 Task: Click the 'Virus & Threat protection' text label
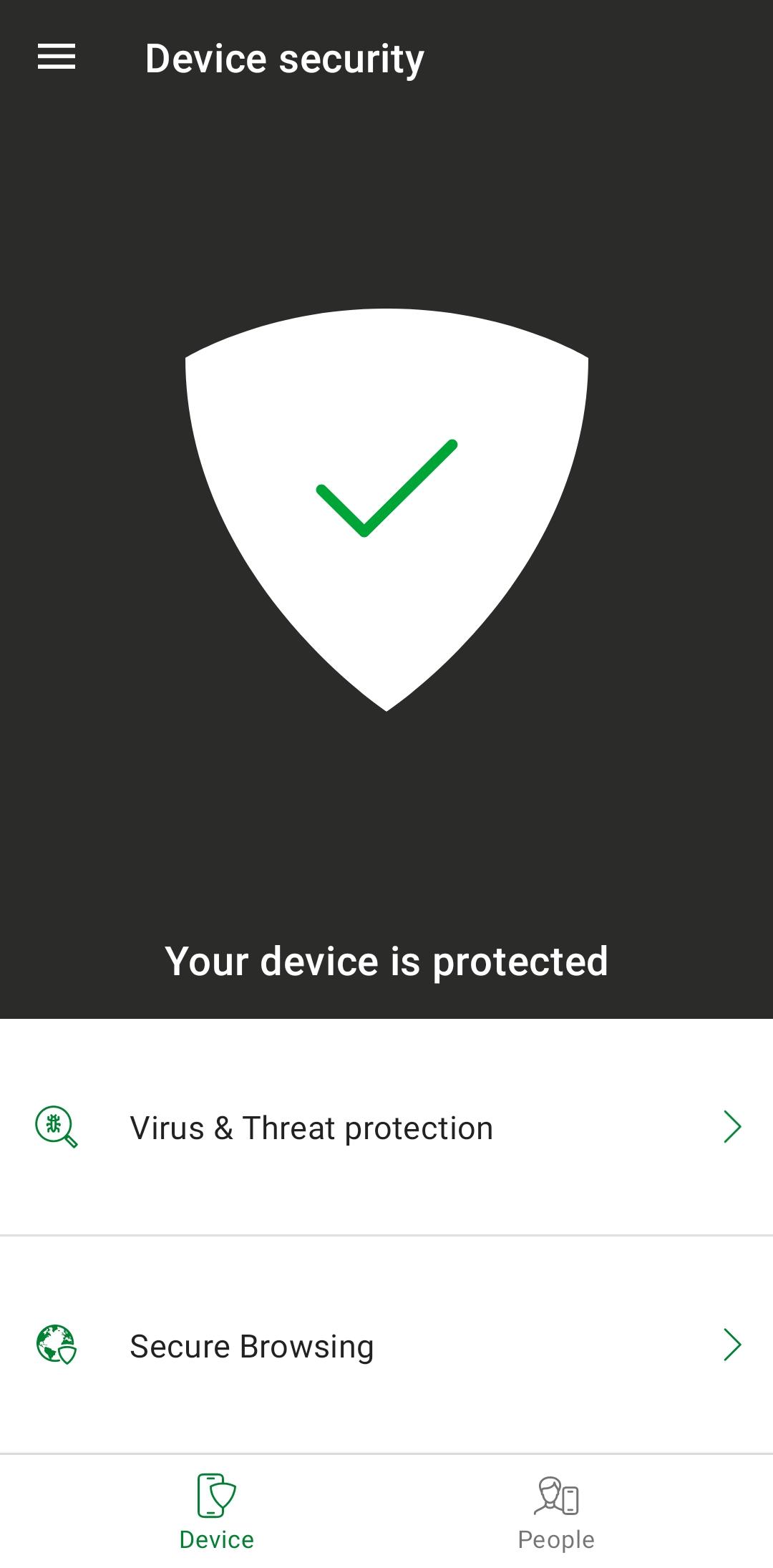[x=311, y=1128]
